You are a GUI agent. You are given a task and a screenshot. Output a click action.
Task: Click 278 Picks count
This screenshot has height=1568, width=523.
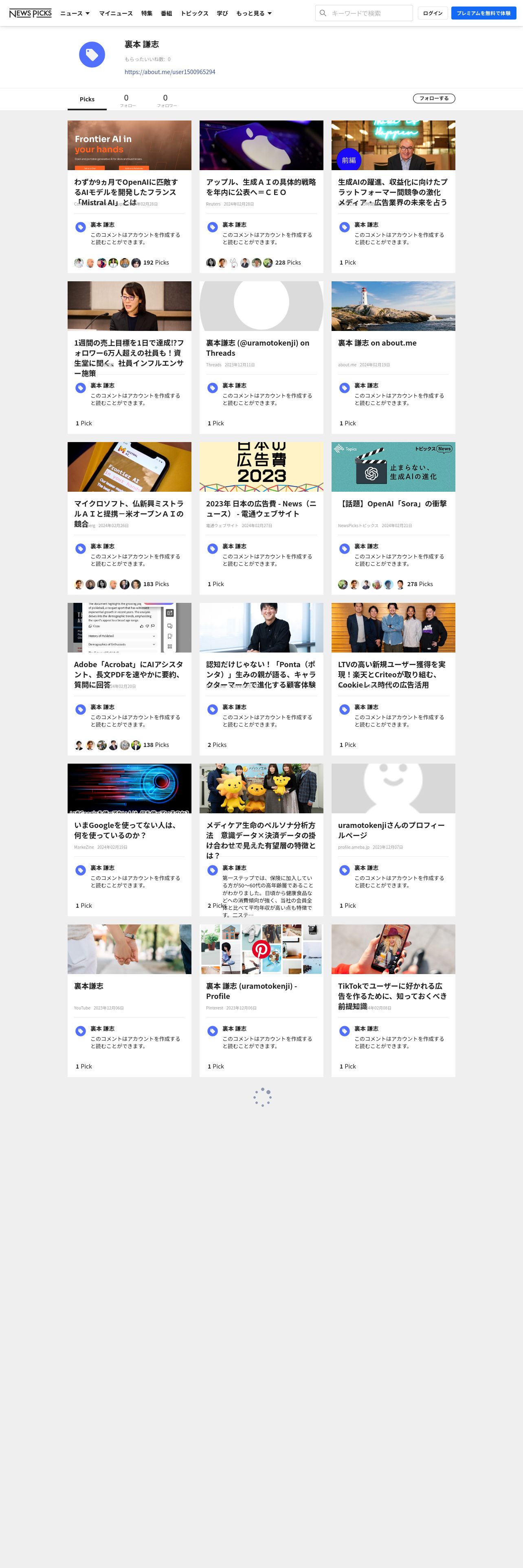[420, 584]
